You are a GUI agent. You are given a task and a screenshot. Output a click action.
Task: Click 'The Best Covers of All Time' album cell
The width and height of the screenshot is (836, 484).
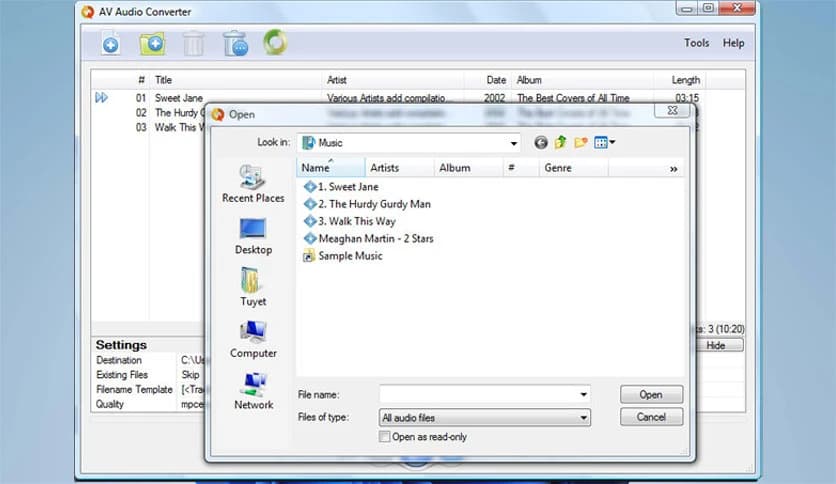click(x=573, y=98)
